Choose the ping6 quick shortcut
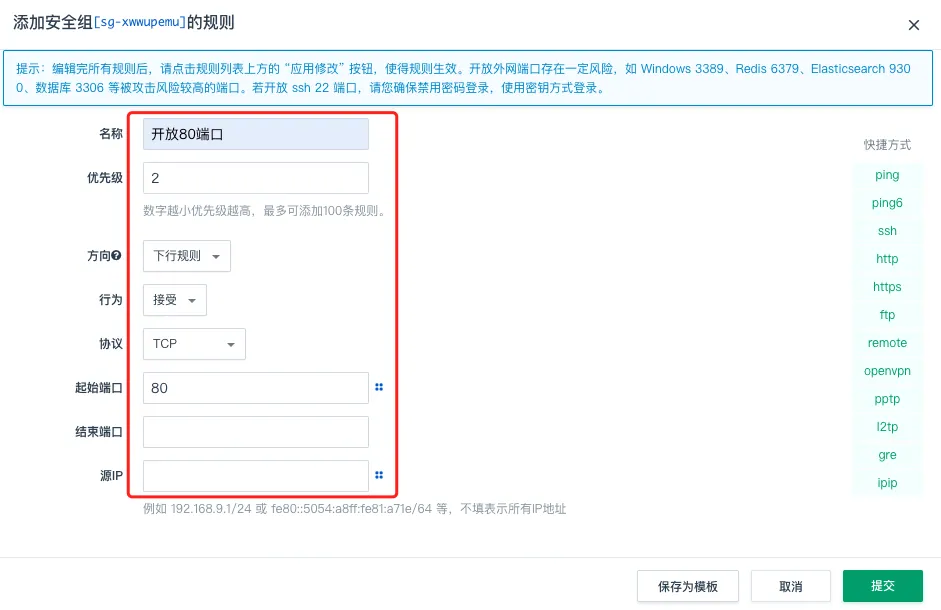941x610 pixels. 886,203
